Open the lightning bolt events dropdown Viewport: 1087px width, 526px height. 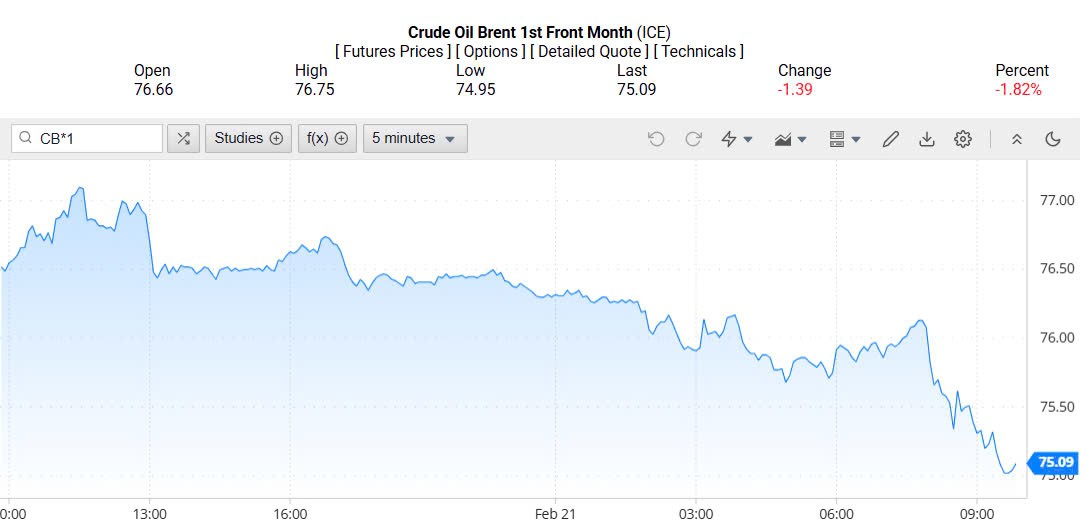click(736, 139)
